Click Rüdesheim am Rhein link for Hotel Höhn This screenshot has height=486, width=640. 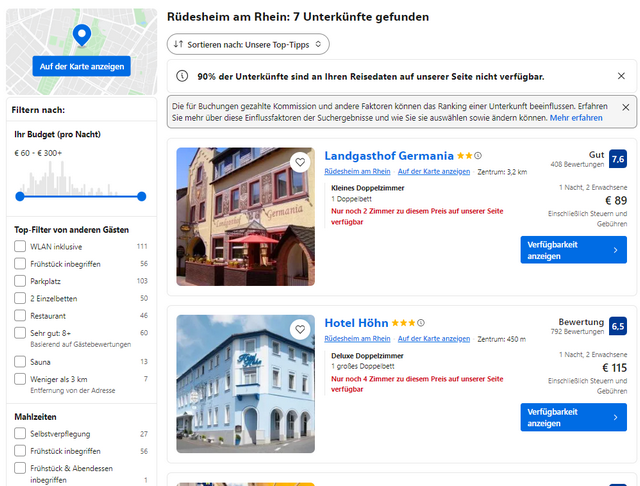coord(357,339)
